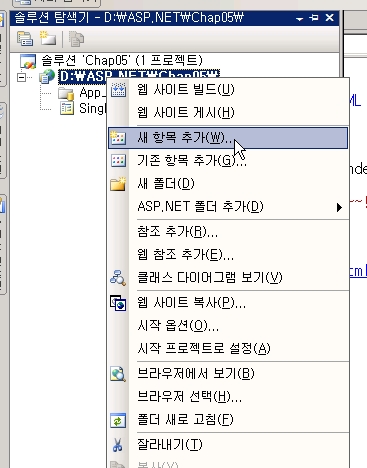Click the App_ data folder icon

(66, 93)
